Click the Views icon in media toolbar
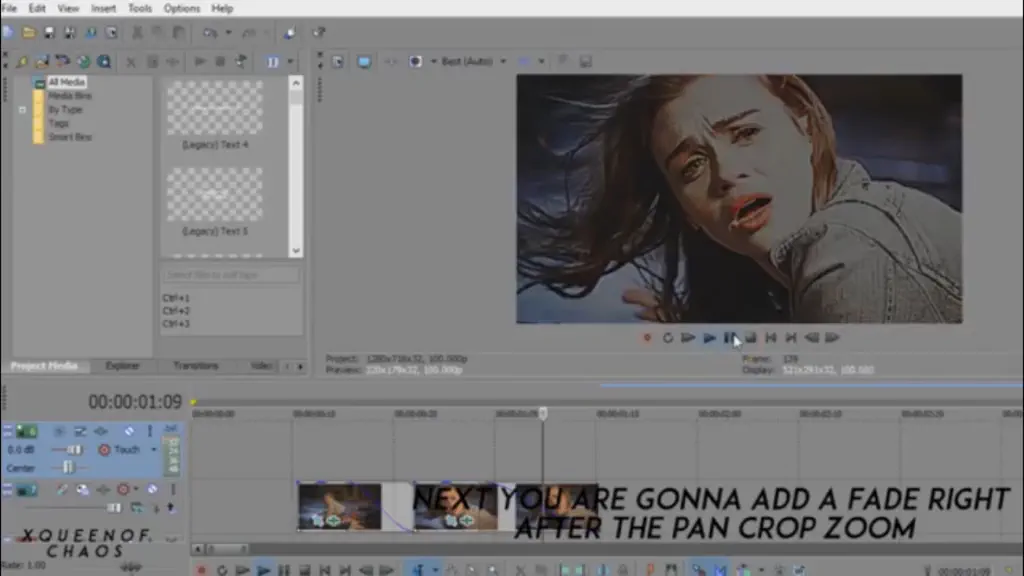Image resolution: width=1024 pixels, height=576 pixels. coord(273,62)
